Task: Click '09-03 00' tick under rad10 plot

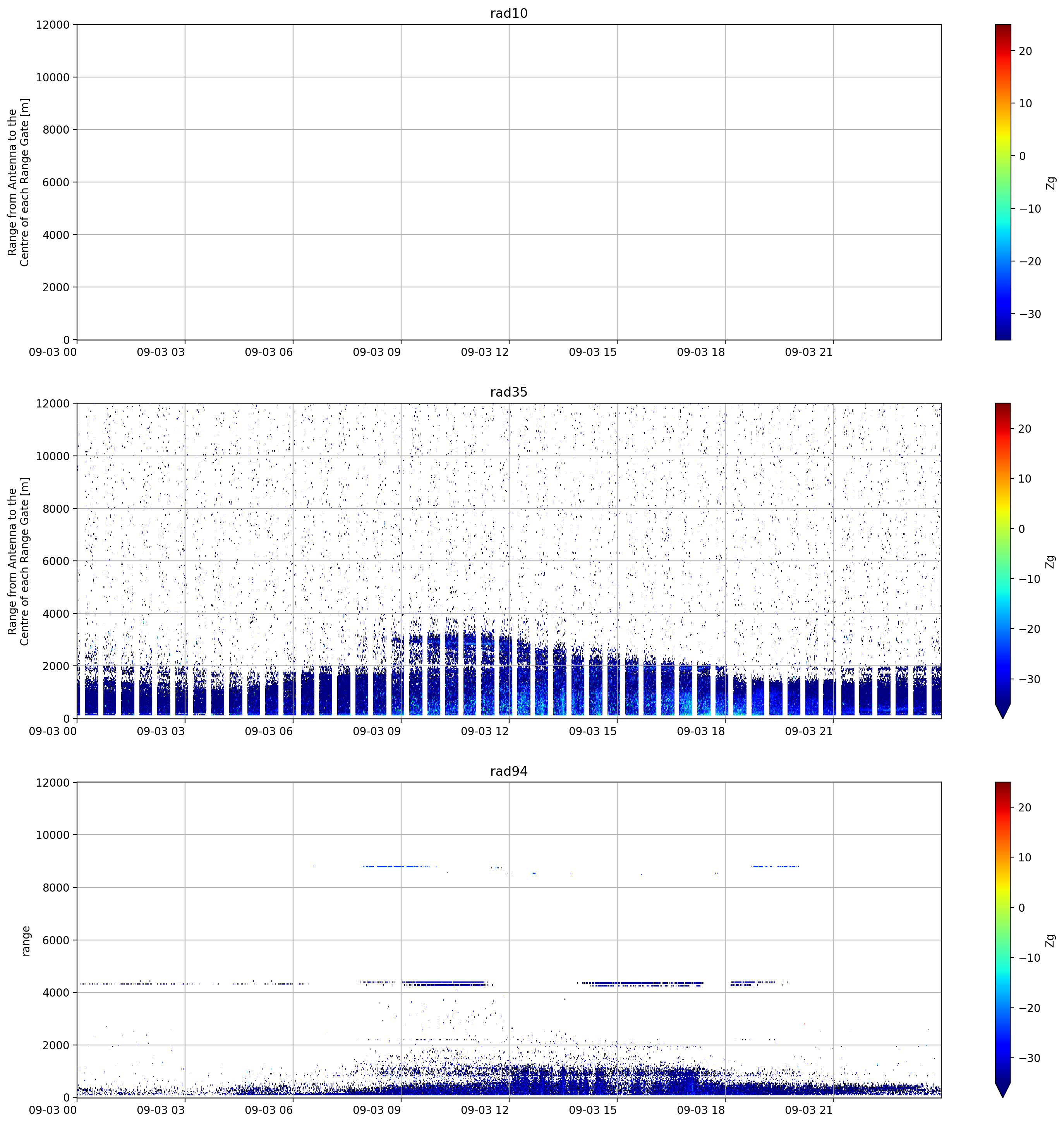Action: [53, 352]
